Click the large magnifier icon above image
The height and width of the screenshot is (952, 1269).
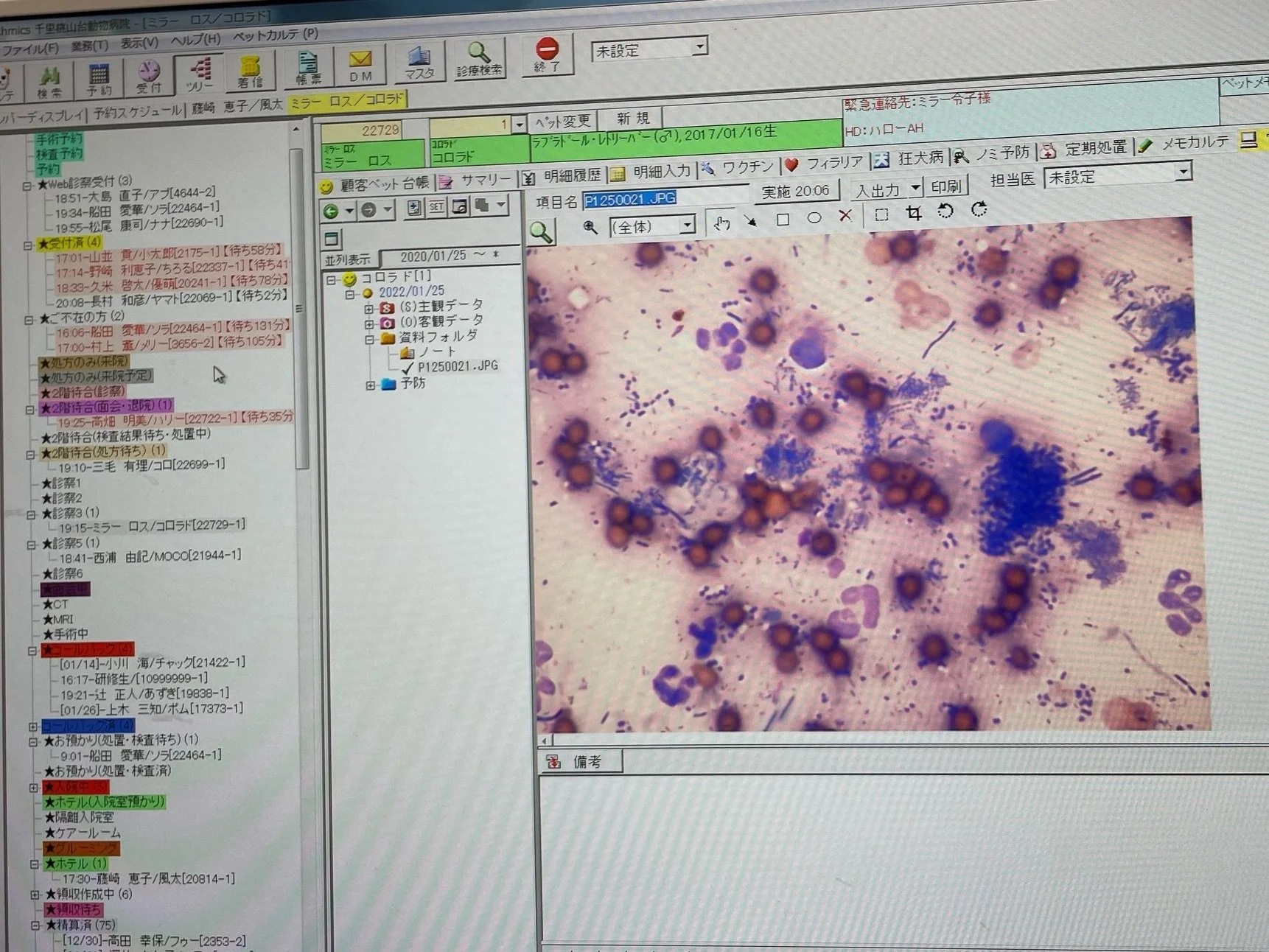tap(542, 232)
